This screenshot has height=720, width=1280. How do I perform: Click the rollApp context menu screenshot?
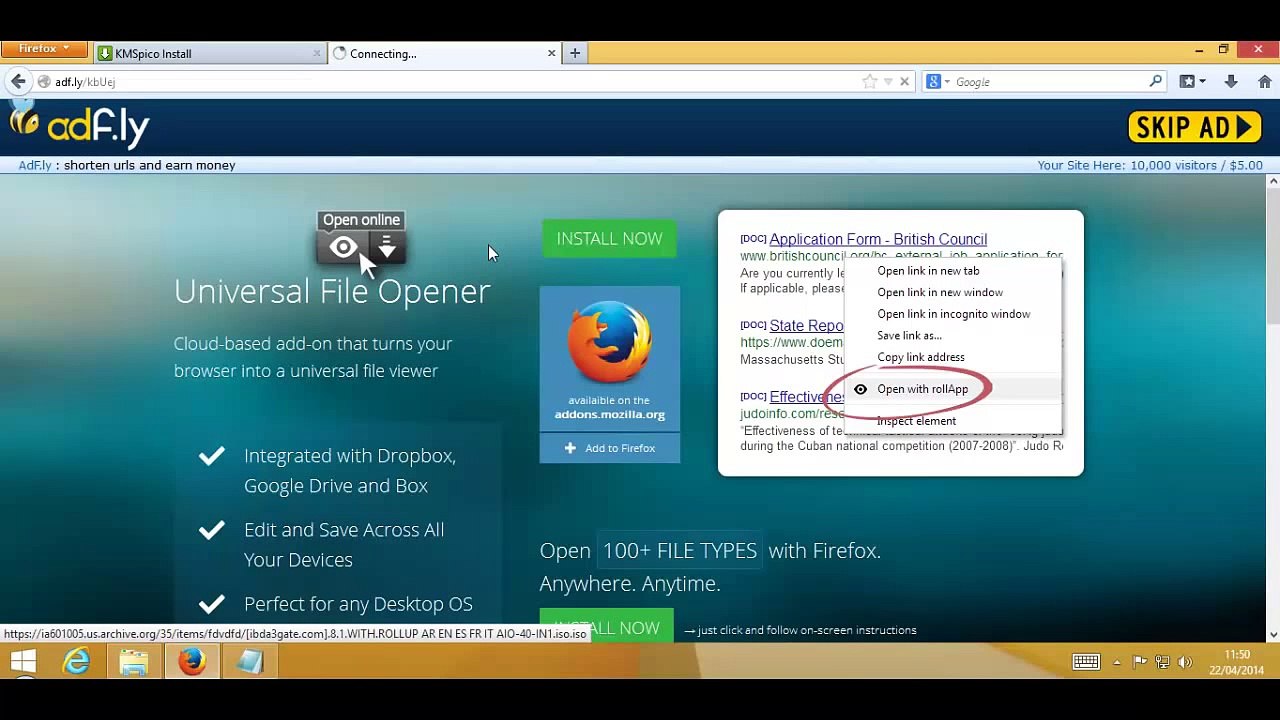point(901,342)
